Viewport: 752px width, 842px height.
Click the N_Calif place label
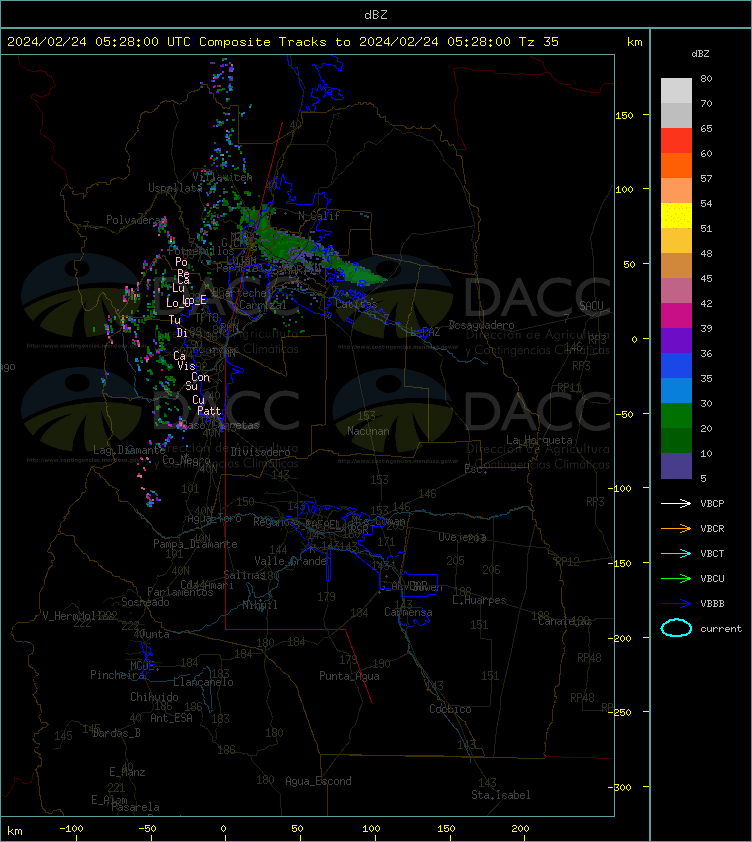(319, 216)
